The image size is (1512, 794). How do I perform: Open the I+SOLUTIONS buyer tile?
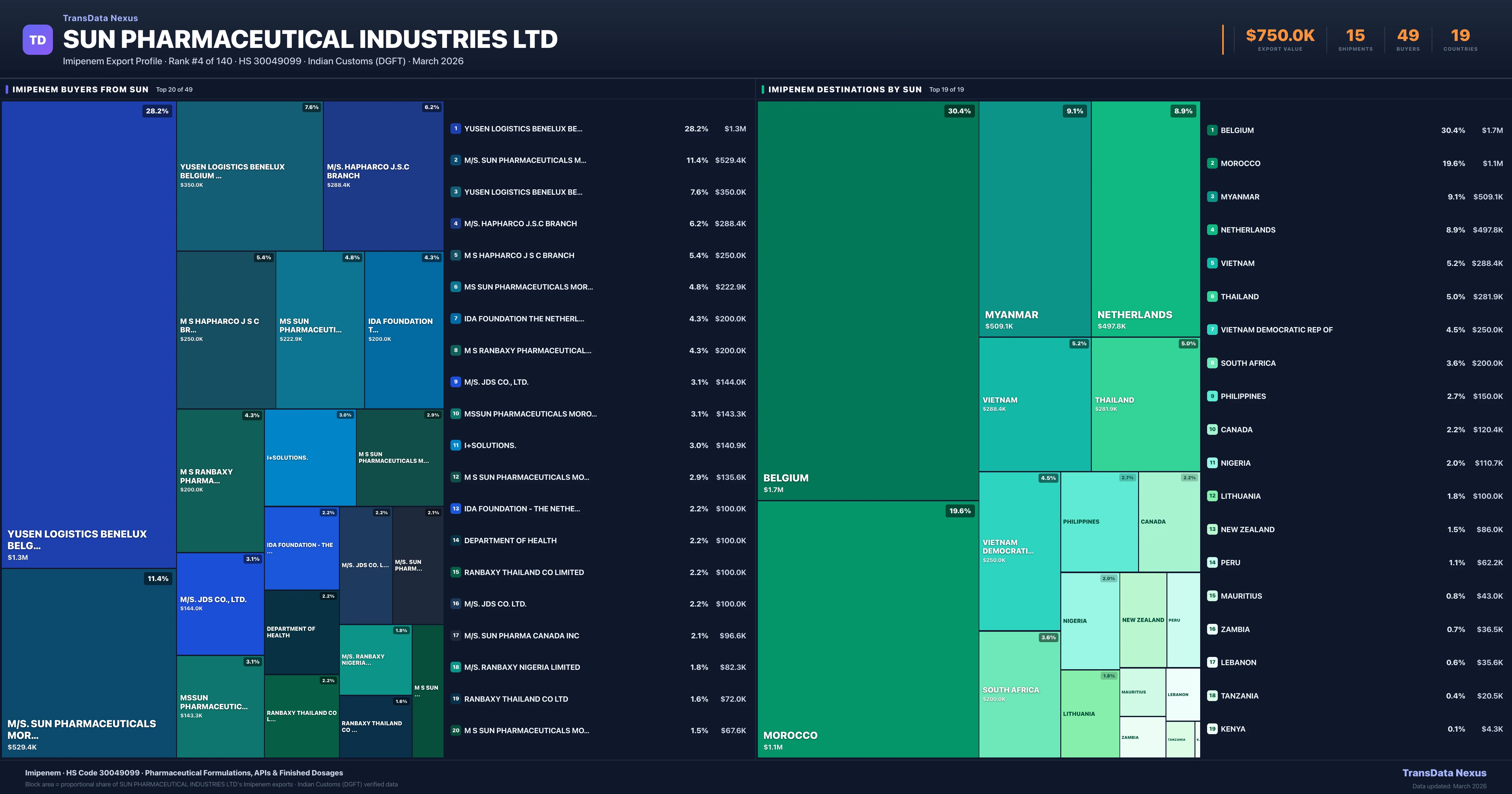(310, 457)
